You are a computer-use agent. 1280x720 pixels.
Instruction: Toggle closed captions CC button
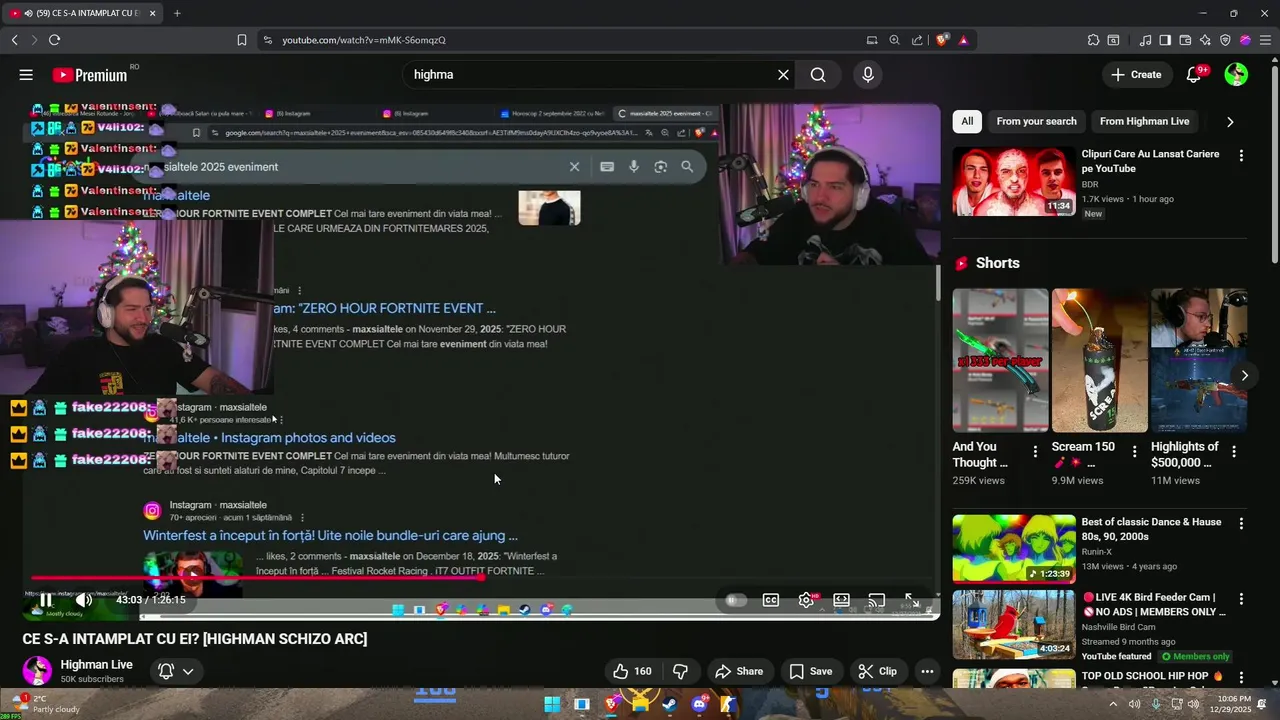[x=771, y=600]
